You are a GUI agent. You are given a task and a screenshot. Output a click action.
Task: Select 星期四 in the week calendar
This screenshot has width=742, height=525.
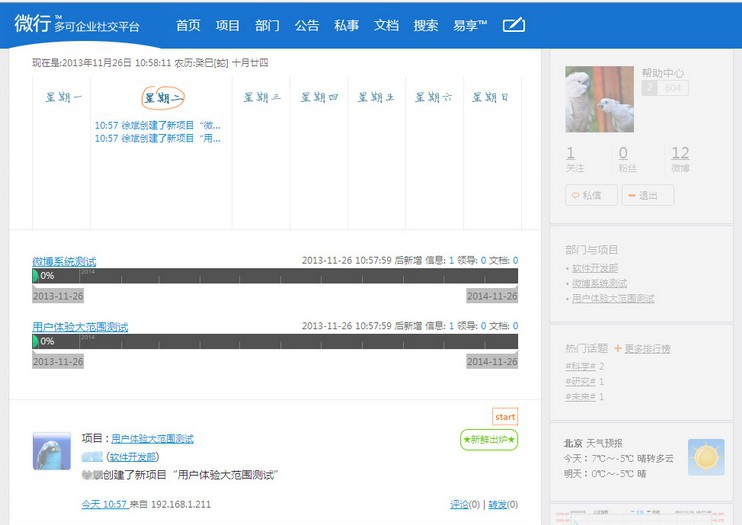[319, 98]
